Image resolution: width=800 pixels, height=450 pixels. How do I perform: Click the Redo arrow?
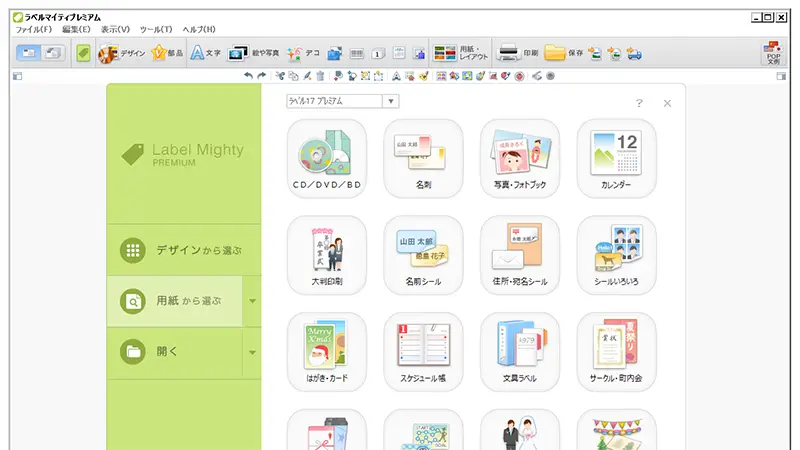(262, 76)
